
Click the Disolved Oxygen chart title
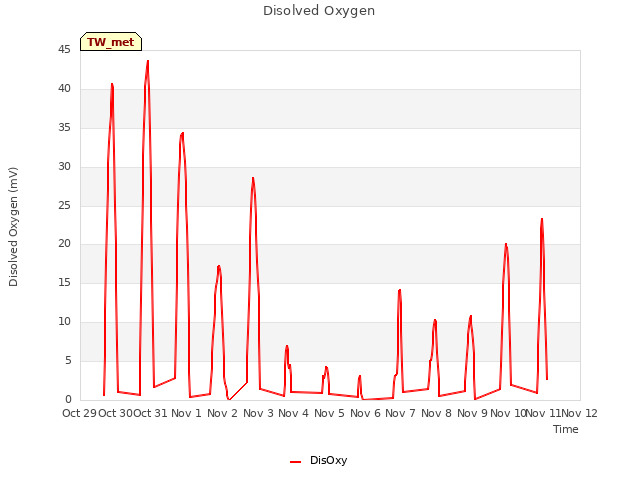point(319,11)
